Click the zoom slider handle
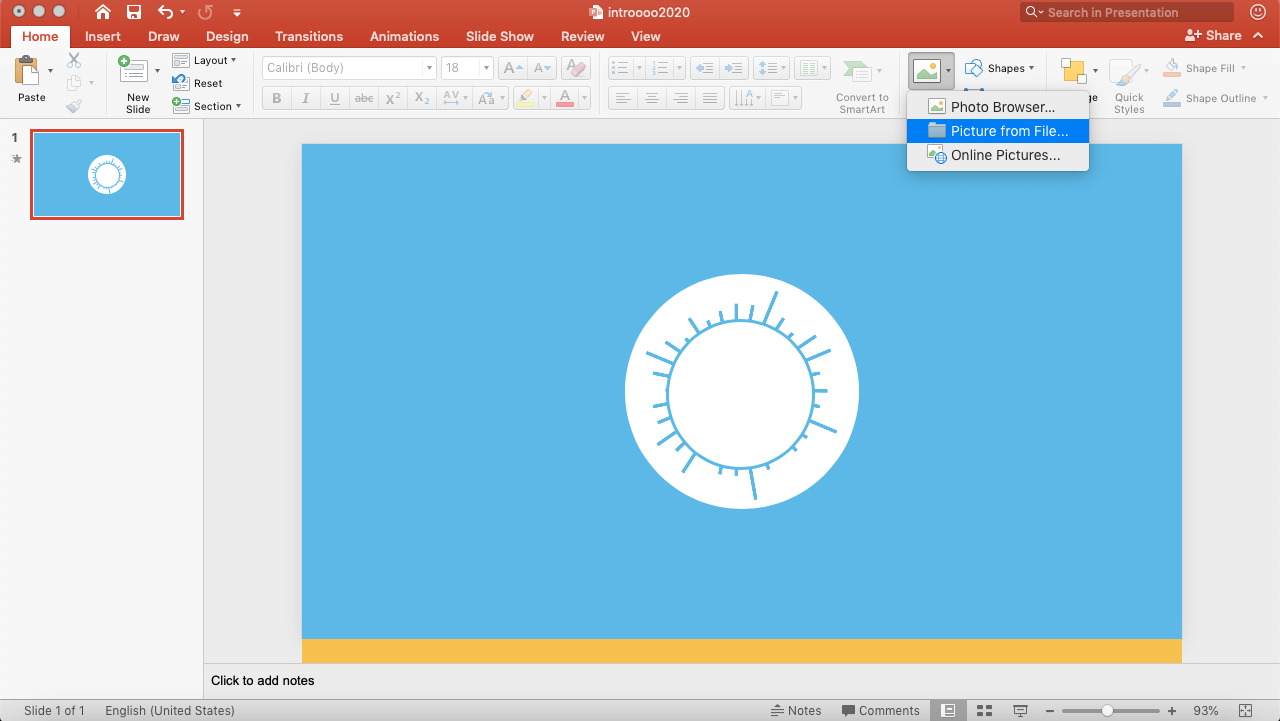The image size is (1280, 721). (1107, 710)
